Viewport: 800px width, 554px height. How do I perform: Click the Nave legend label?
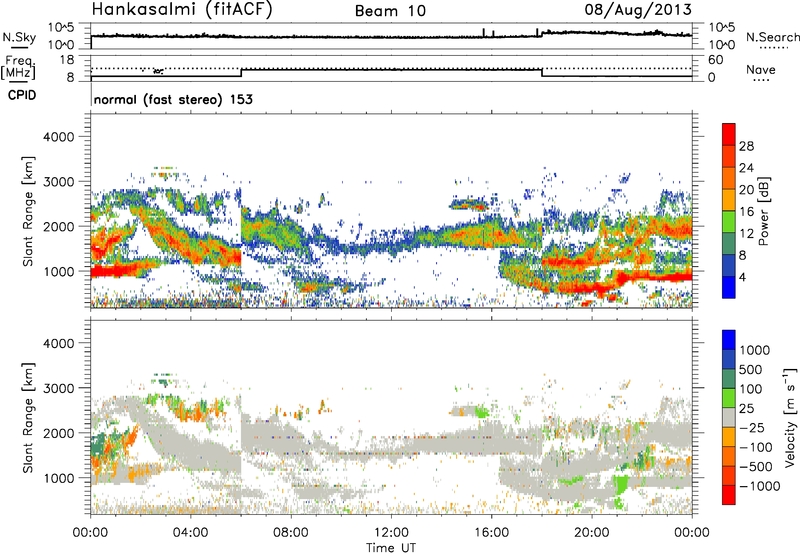pyautogui.click(x=761, y=69)
